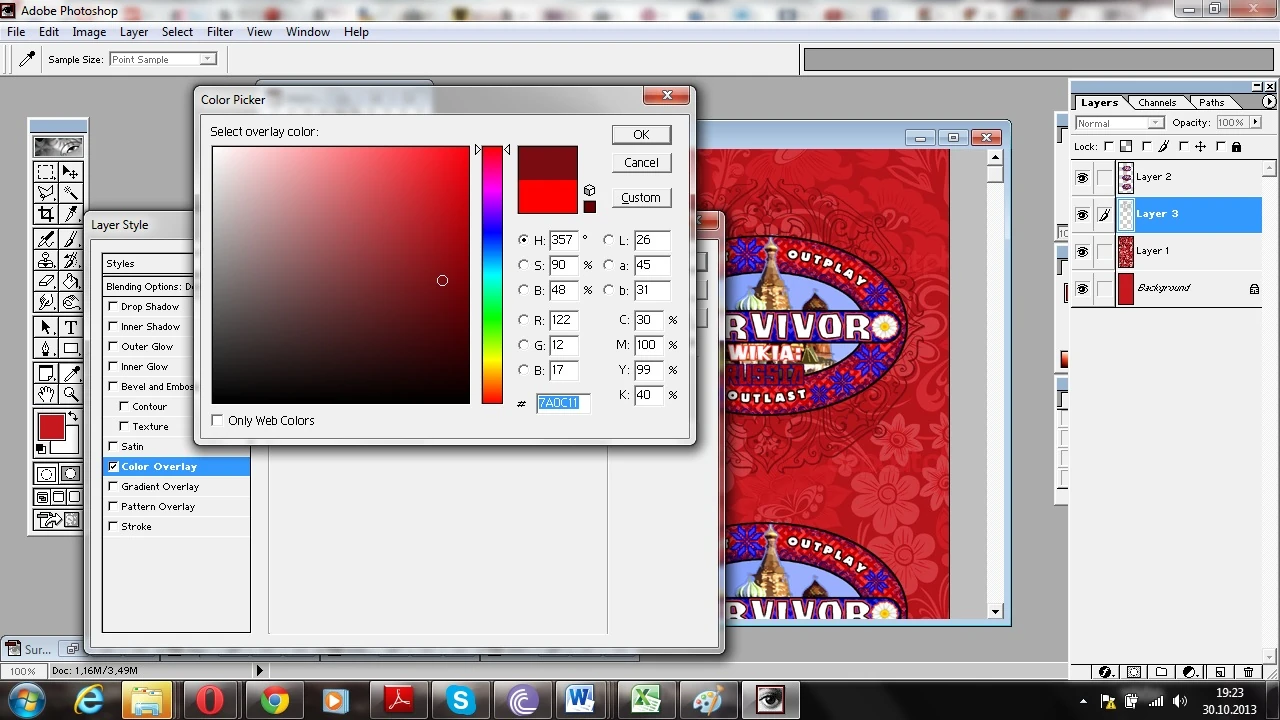
Task: Click the previous color swatch in picker
Action: tap(547, 197)
